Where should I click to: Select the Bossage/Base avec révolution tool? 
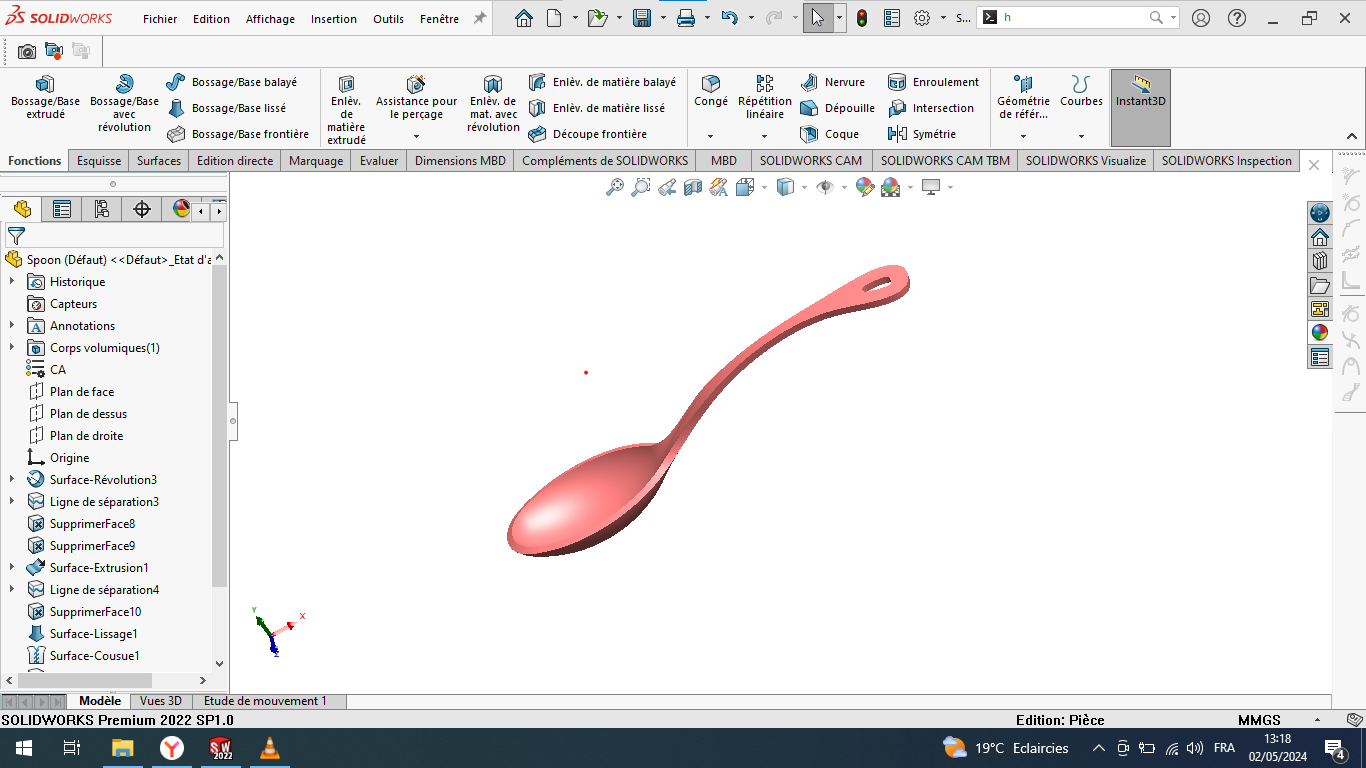pyautogui.click(x=123, y=98)
